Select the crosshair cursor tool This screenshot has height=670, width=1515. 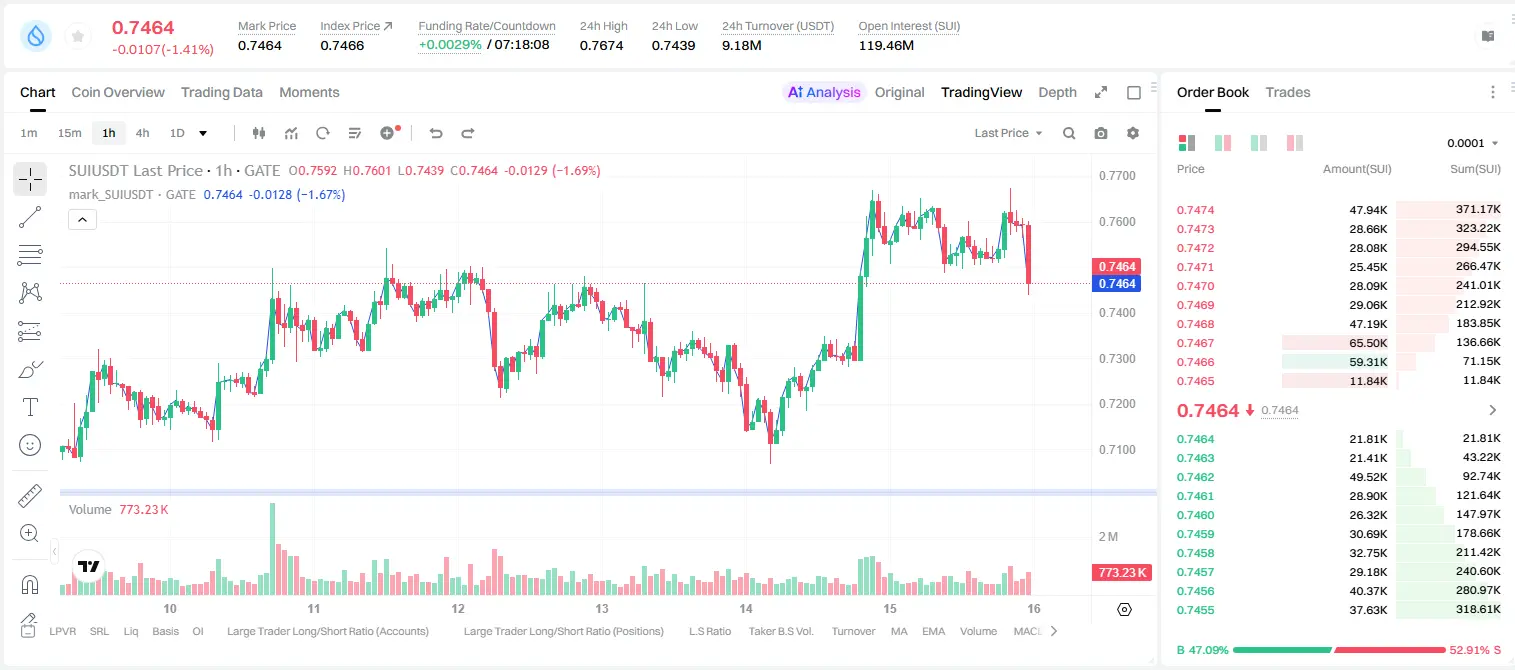(30, 180)
